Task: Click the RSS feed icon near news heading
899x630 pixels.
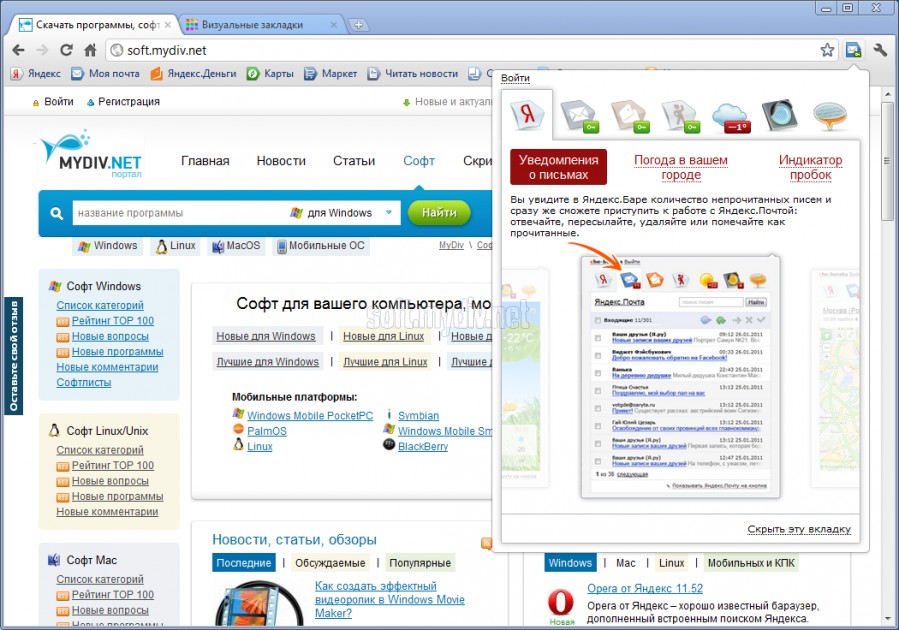Action: 486,543
